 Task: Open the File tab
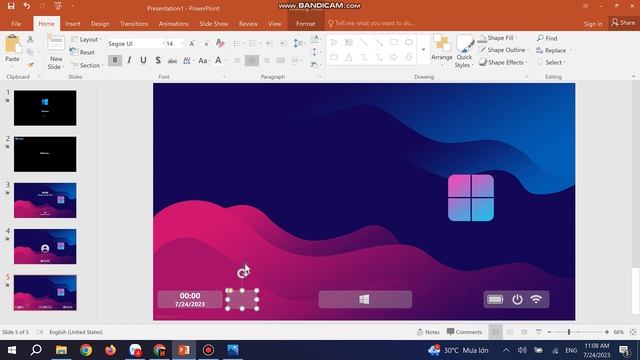(x=16, y=24)
